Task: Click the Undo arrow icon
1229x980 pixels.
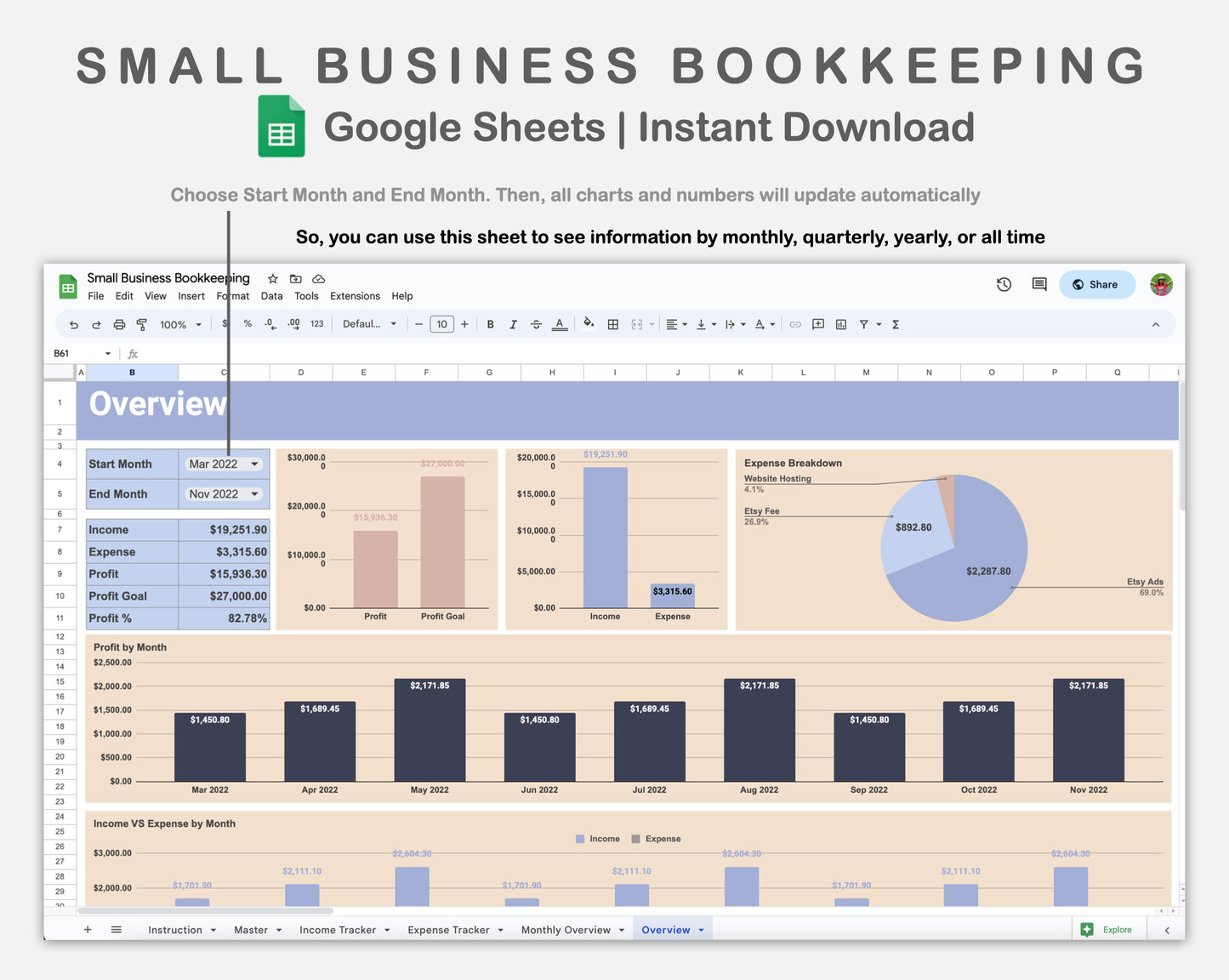Action: pos(73,324)
